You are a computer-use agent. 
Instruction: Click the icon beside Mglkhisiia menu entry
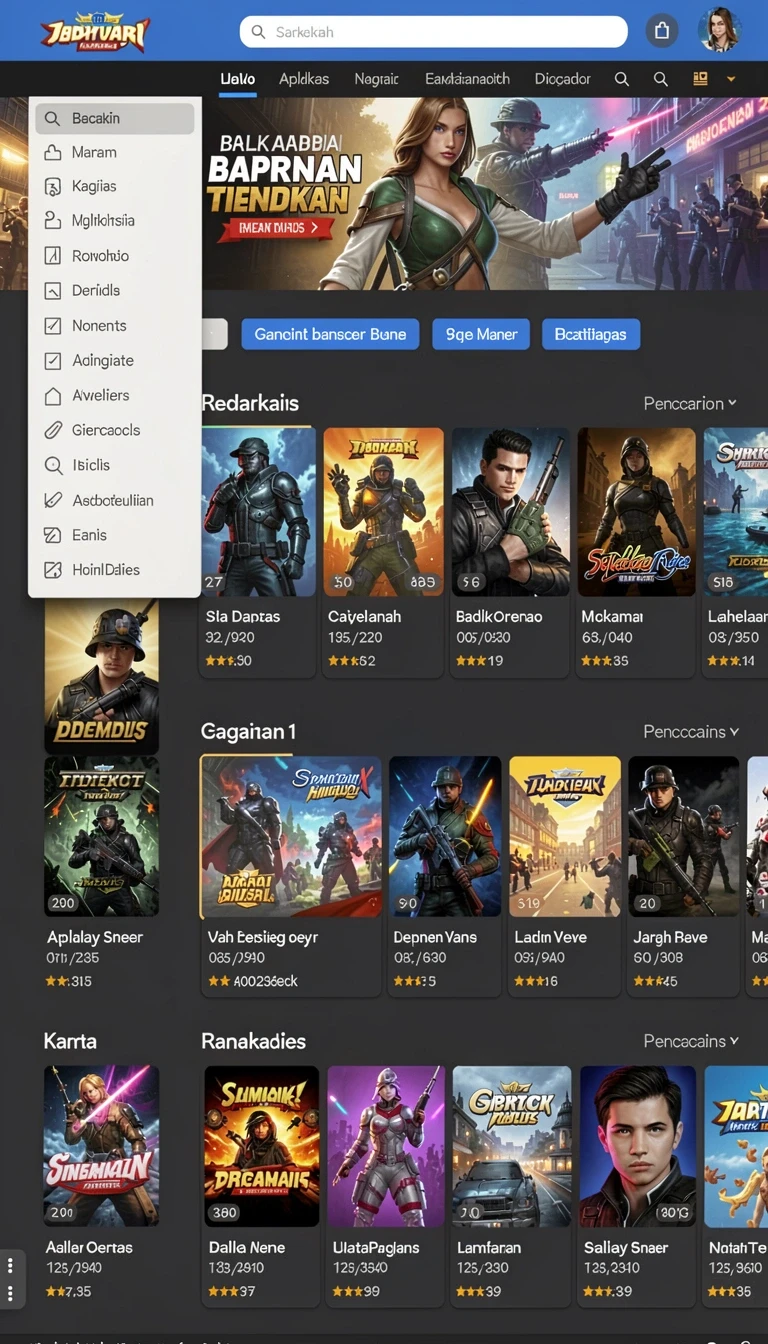[x=53, y=221]
